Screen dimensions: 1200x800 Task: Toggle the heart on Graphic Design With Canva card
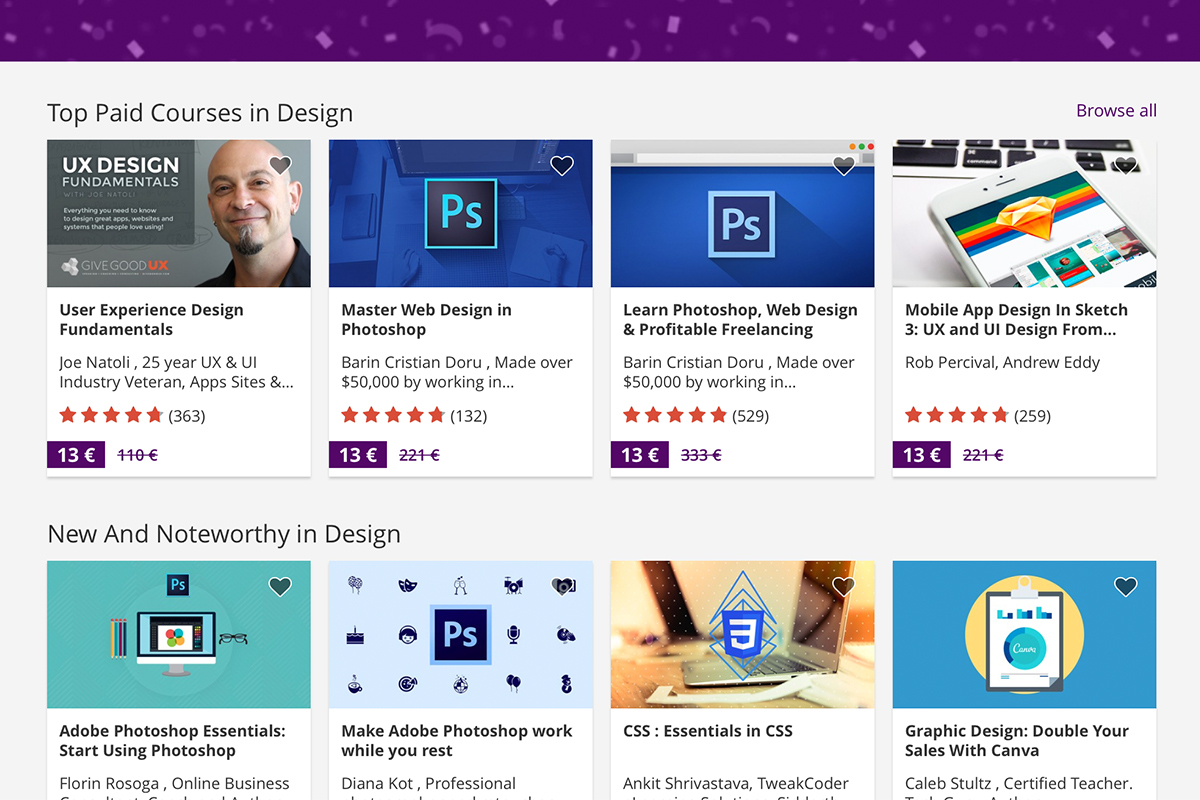point(1126,586)
